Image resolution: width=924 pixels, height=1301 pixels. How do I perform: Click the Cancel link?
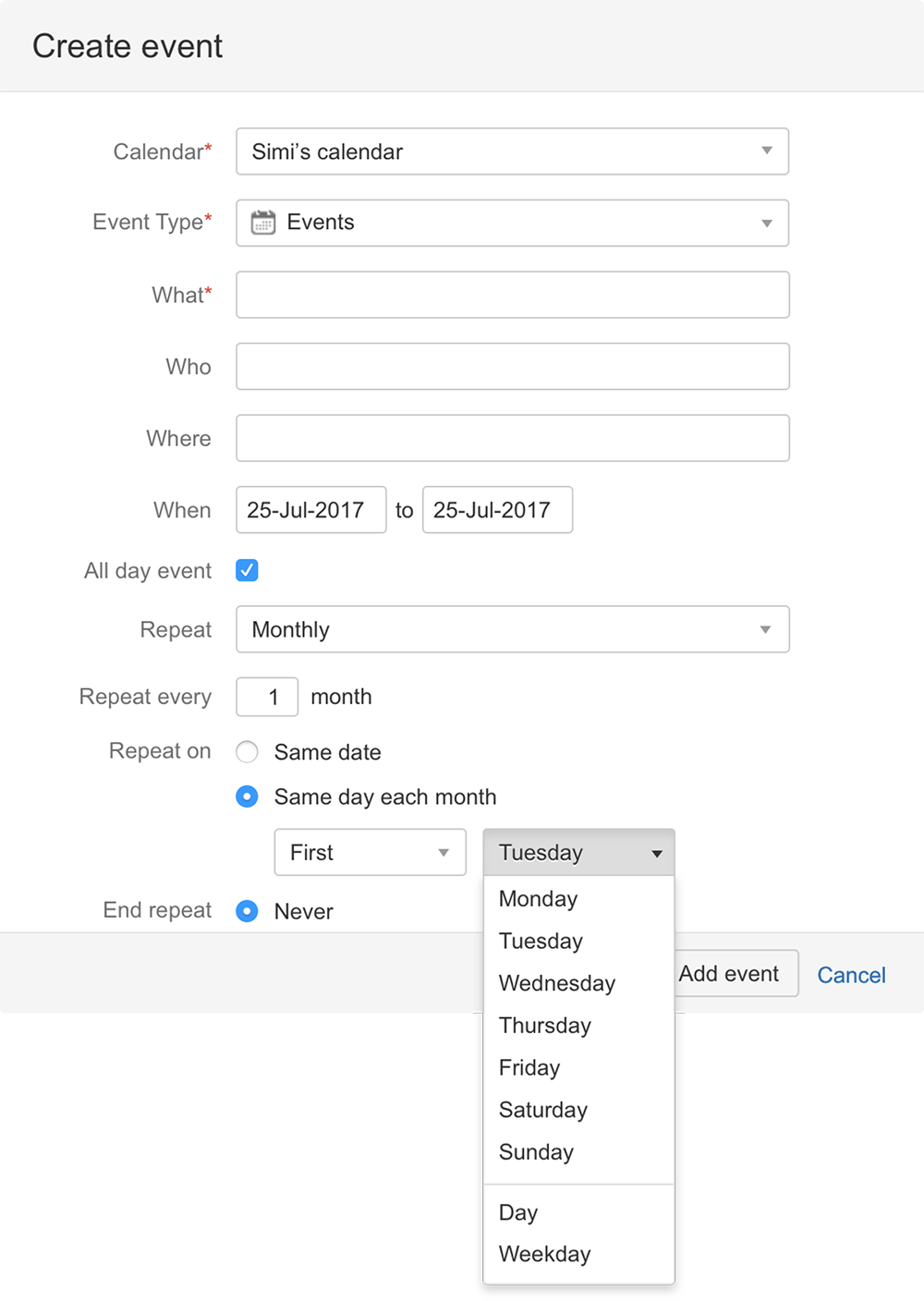(850, 974)
